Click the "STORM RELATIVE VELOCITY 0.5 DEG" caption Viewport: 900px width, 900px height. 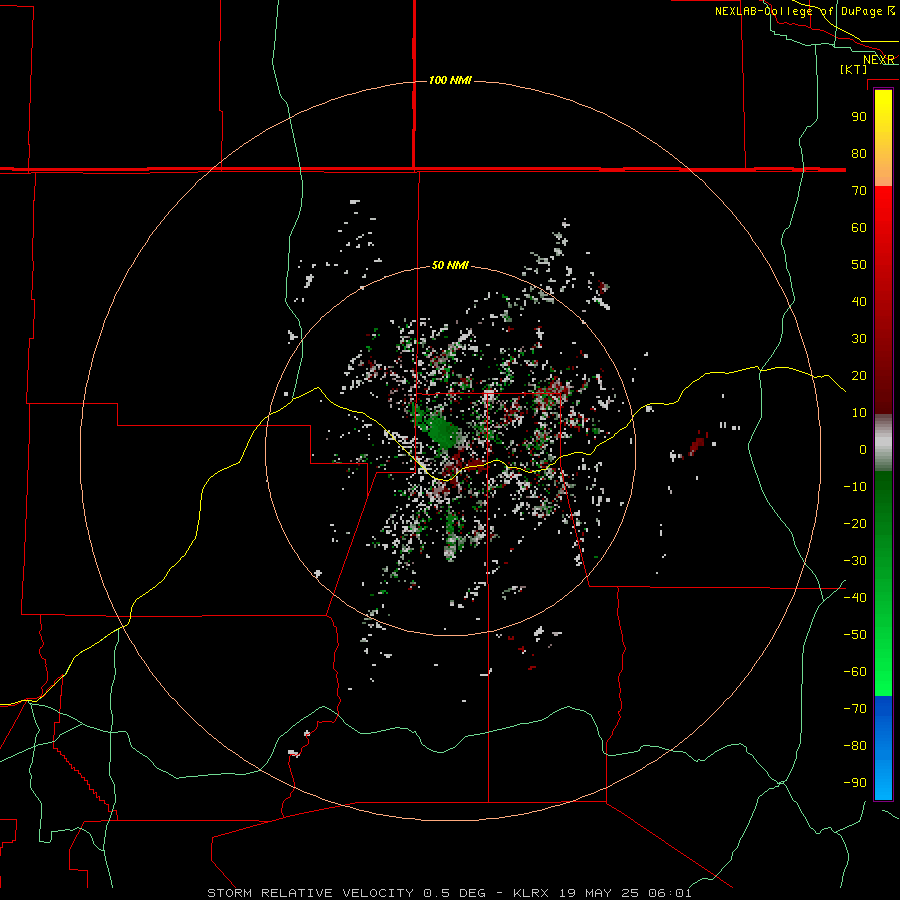[346, 893]
